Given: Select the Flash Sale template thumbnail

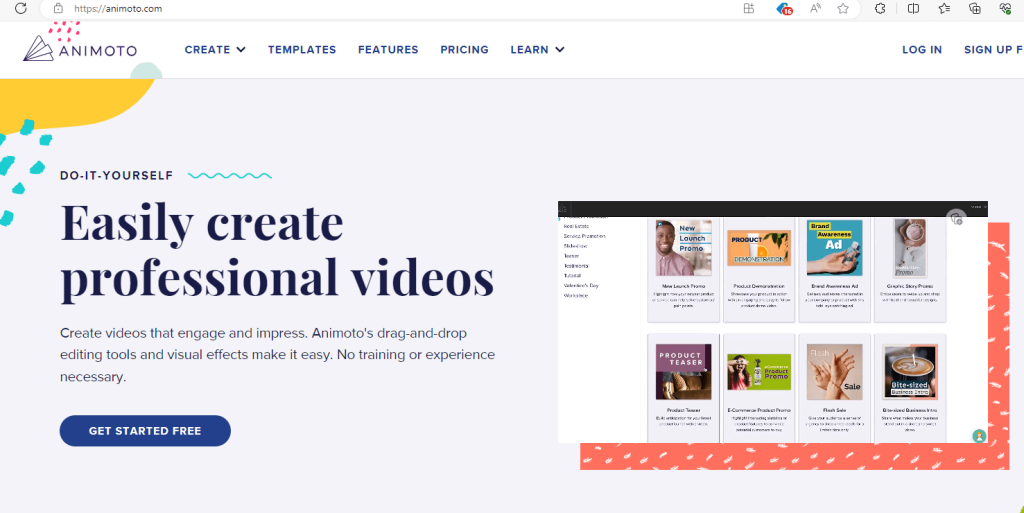Looking at the screenshot, I should [834, 372].
